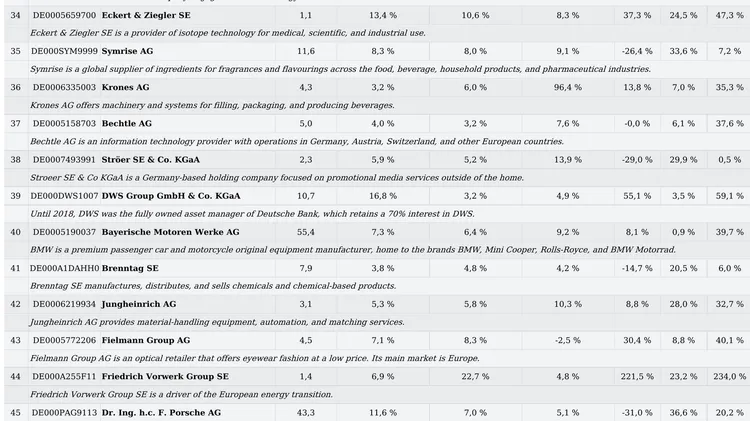The image size is (750, 421).
Task: Select ISIN DE000PAG9113 cell
Action: (64, 412)
